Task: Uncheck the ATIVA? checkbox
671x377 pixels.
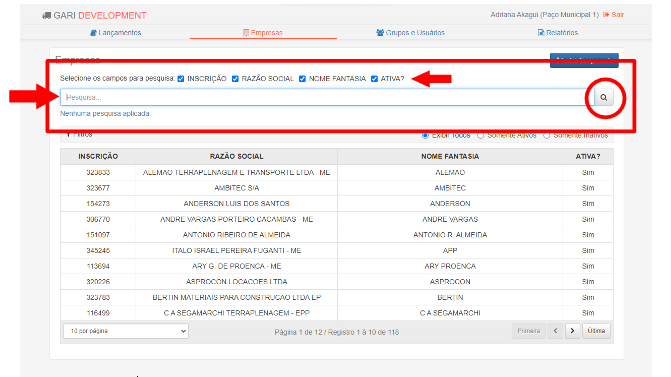Action: 374,79
